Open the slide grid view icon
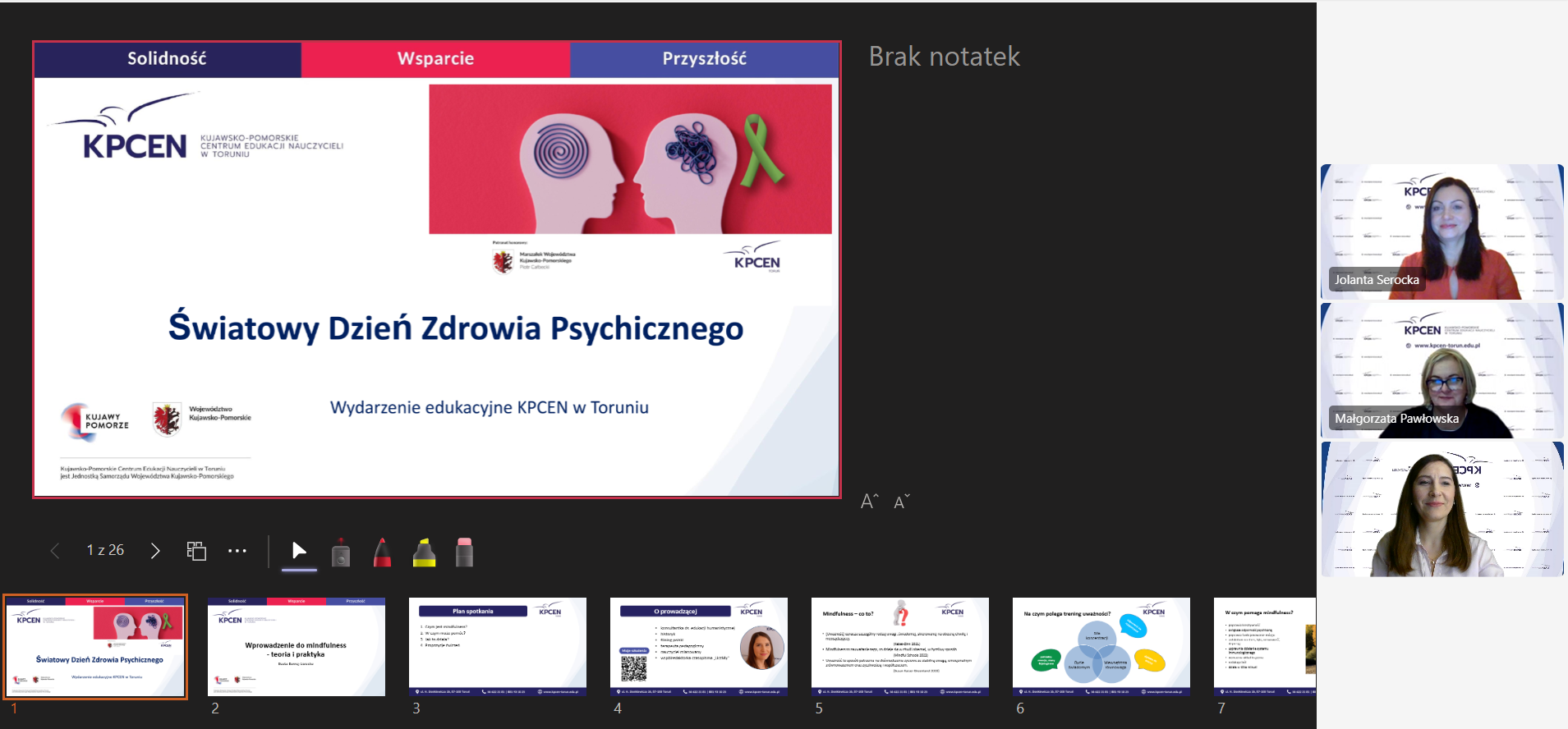 [x=196, y=551]
